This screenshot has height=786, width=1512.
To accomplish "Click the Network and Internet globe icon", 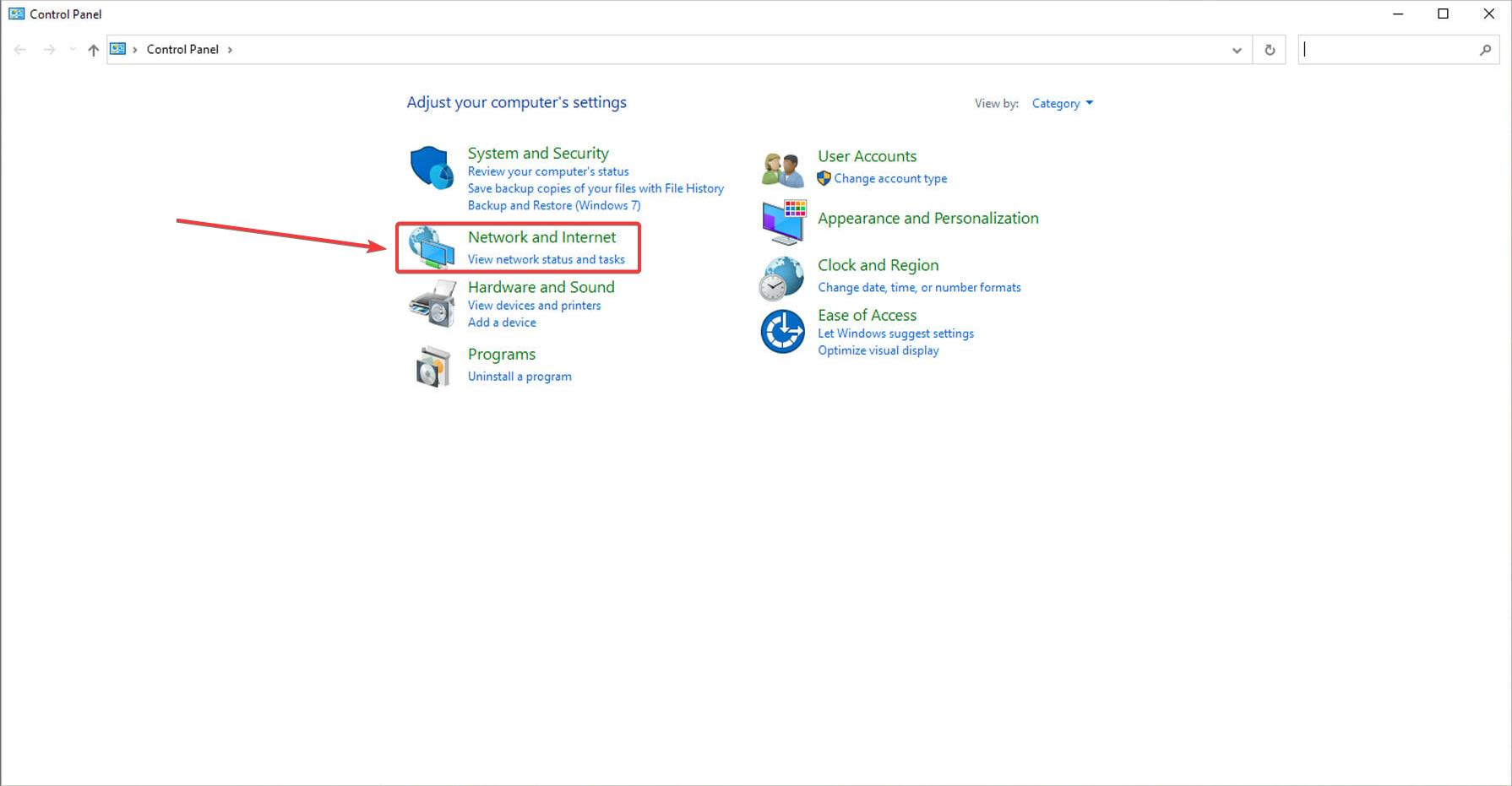I will (x=432, y=247).
